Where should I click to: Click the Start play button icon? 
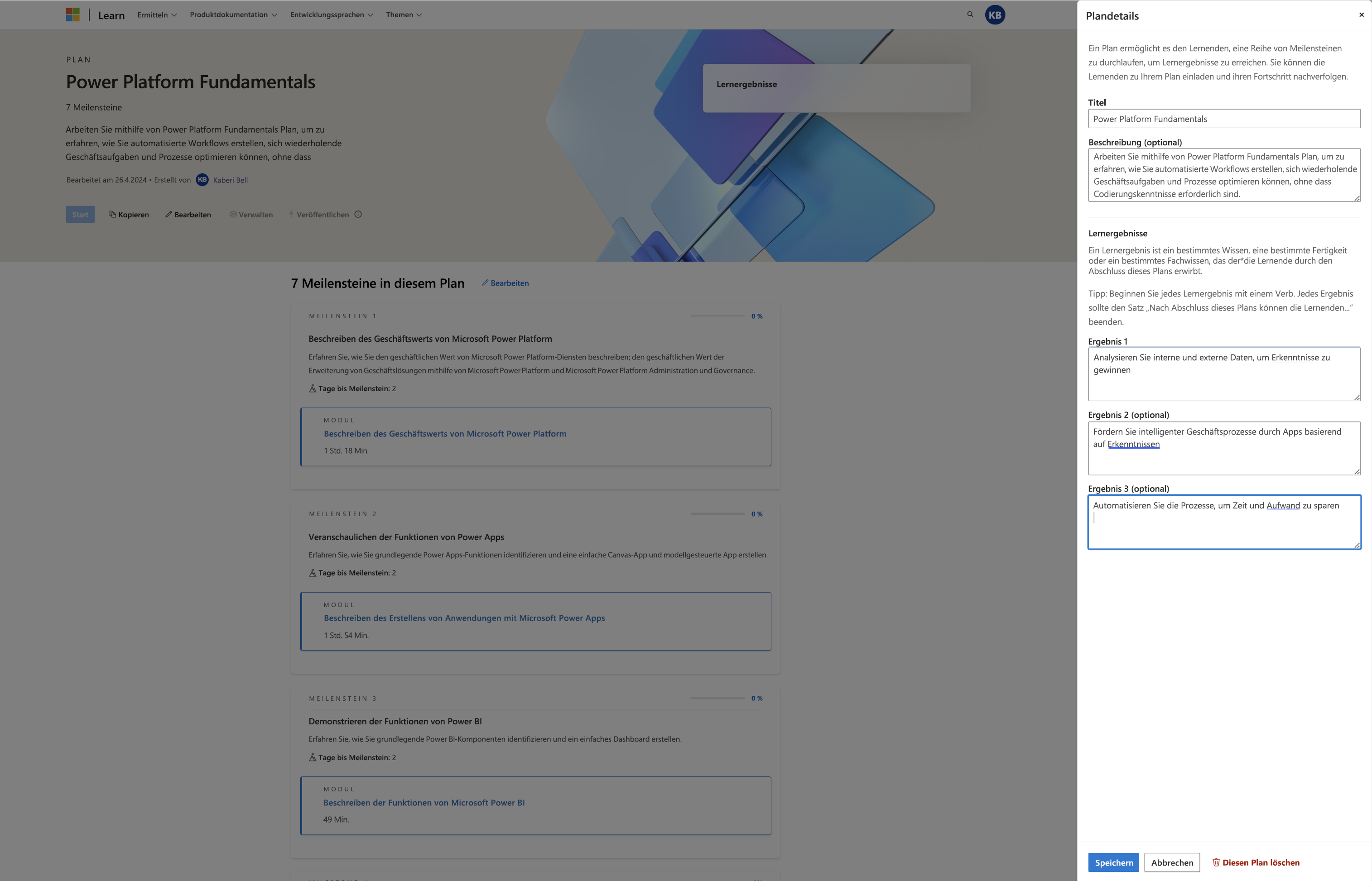[x=80, y=214]
